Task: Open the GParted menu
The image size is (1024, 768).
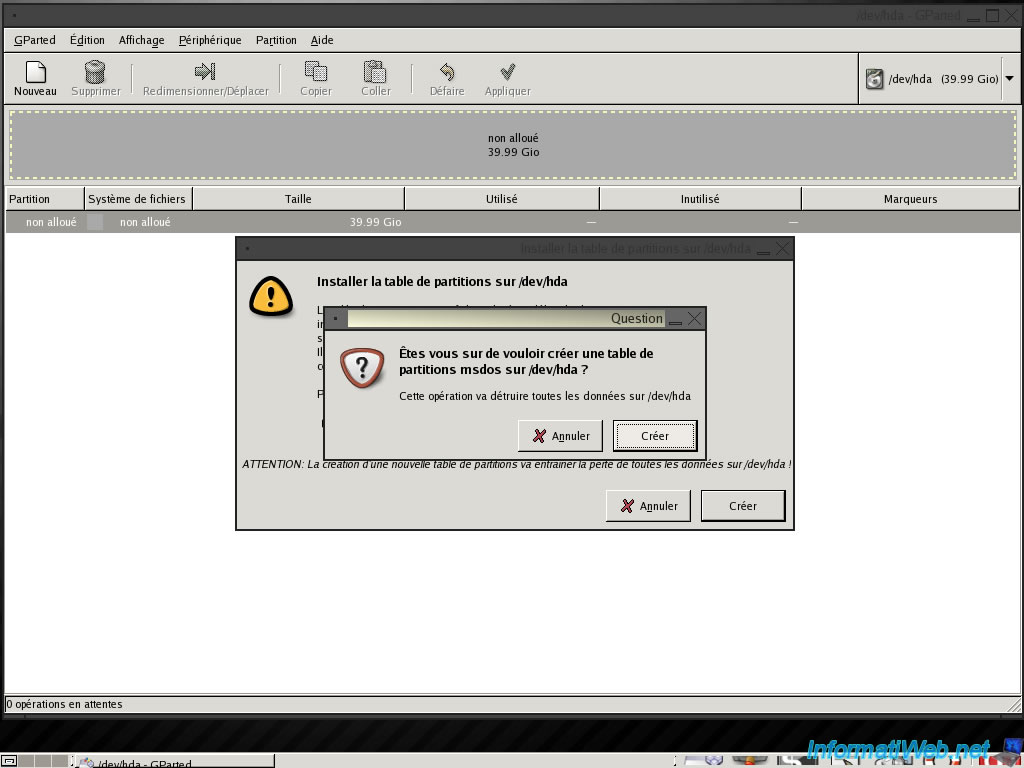Action: tap(35, 40)
